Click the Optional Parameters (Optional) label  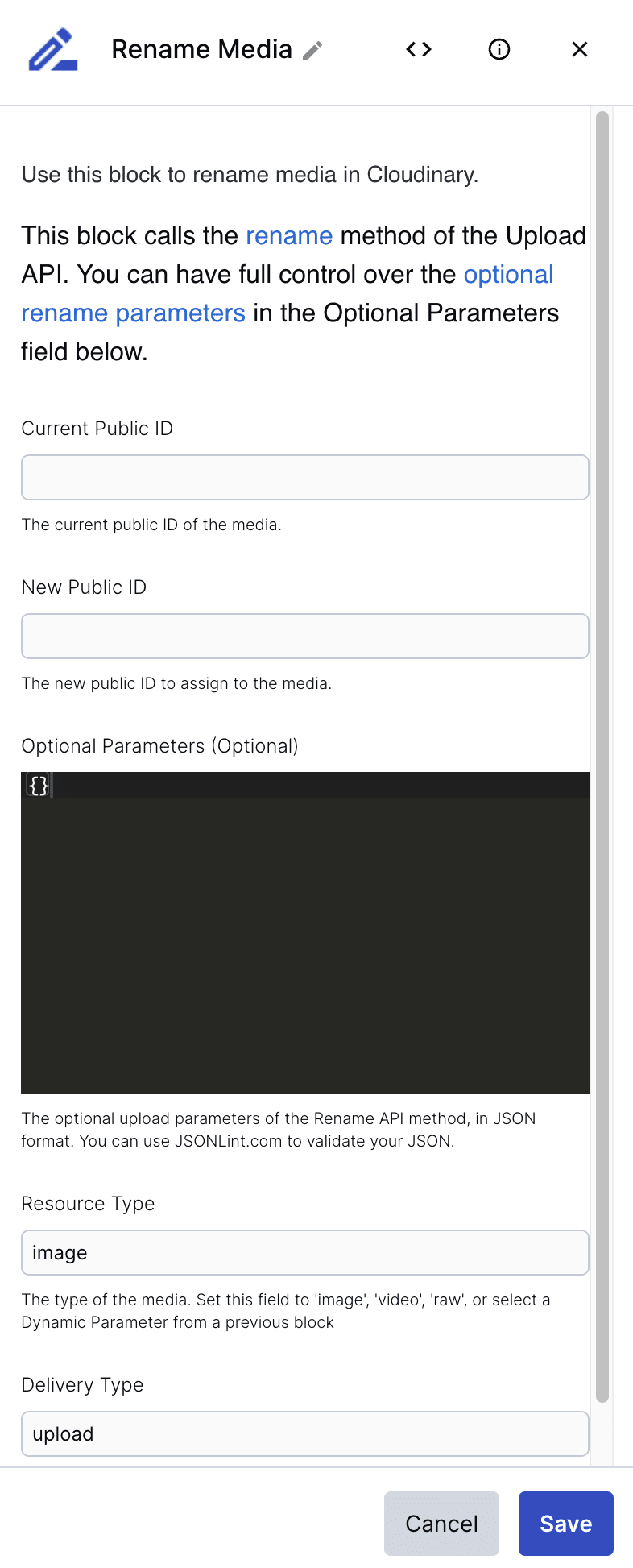[x=159, y=746]
